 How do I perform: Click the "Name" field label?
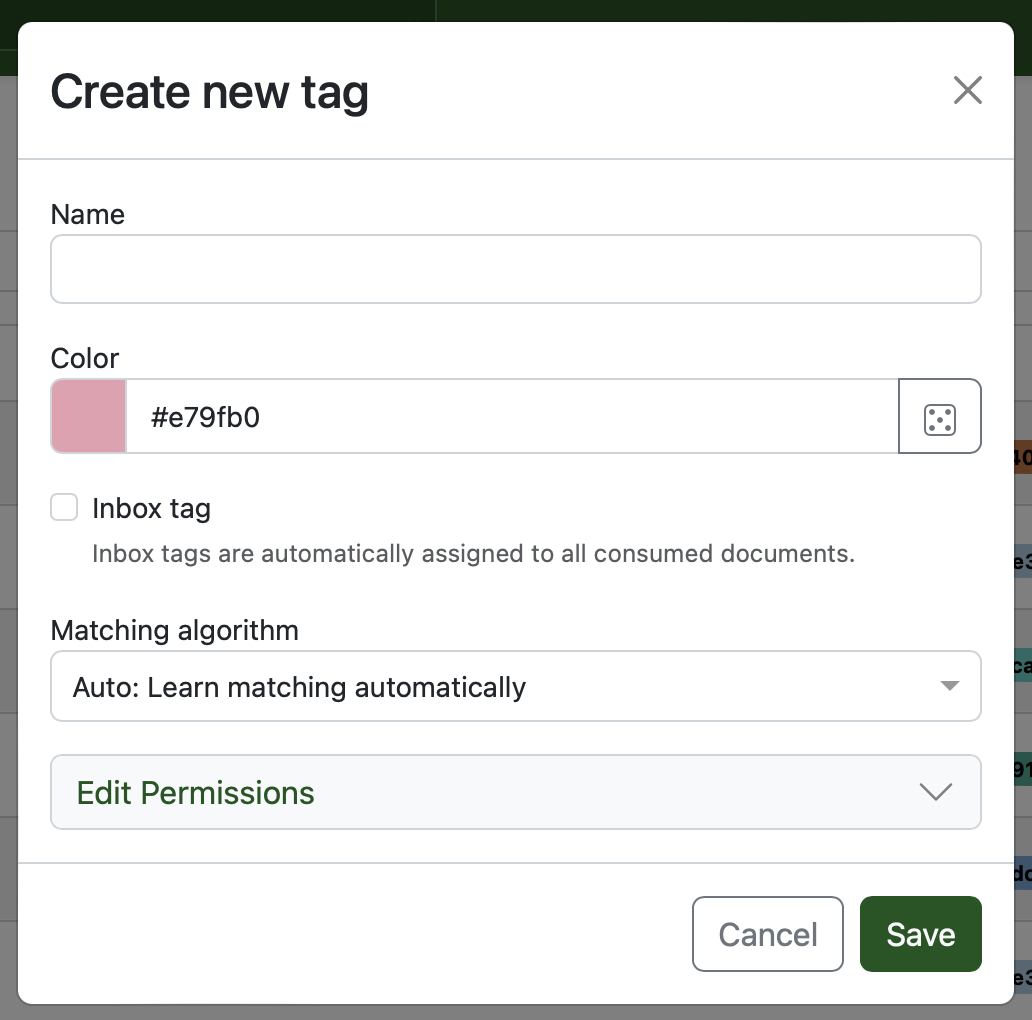coord(88,215)
